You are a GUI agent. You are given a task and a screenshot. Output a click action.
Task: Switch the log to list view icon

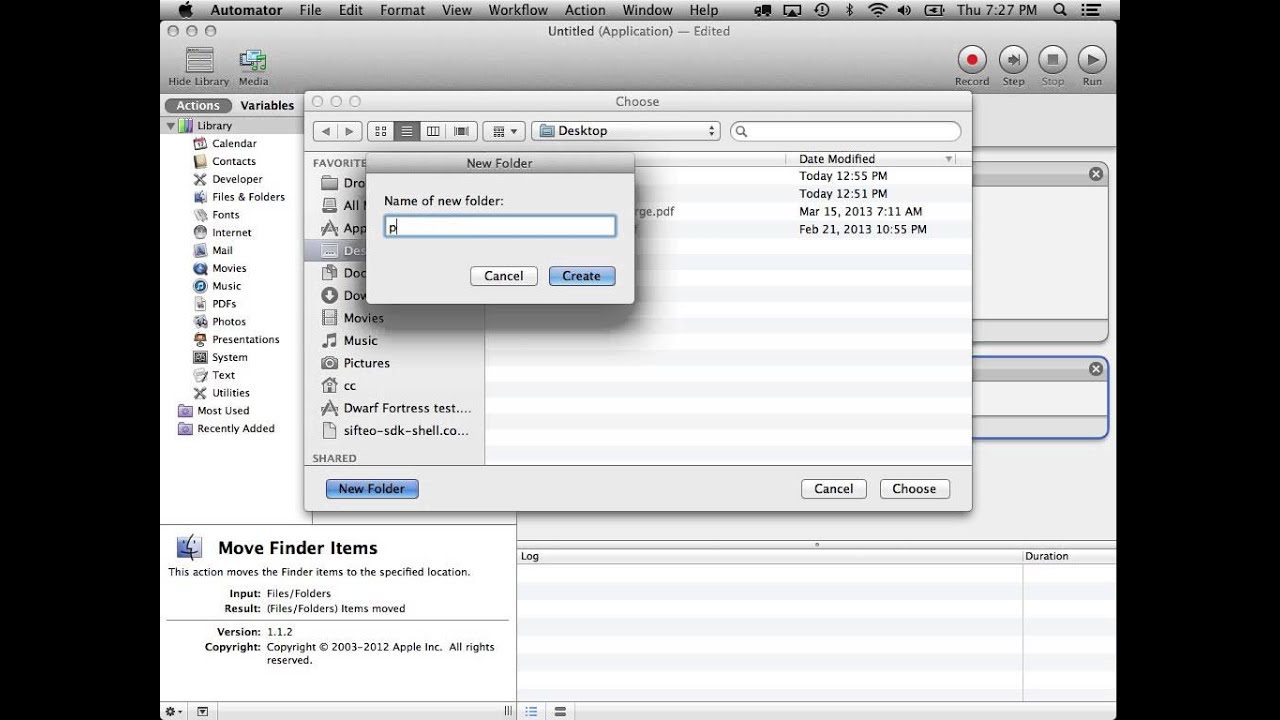click(x=531, y=711)
